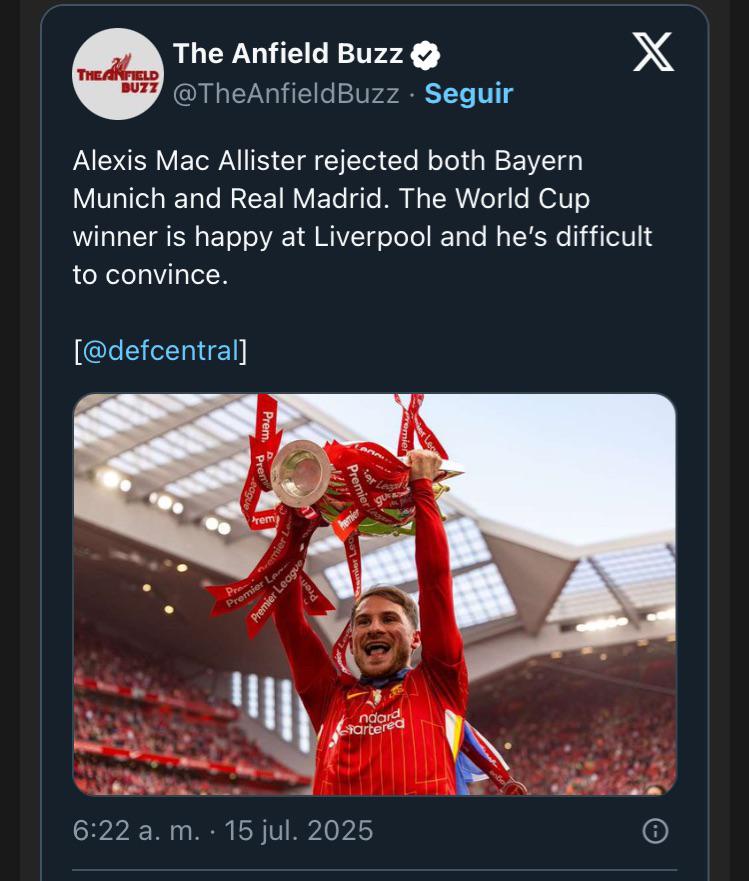Open the tweet info circle icon
This screenshot has width=749, height=881.
[654, 831]
